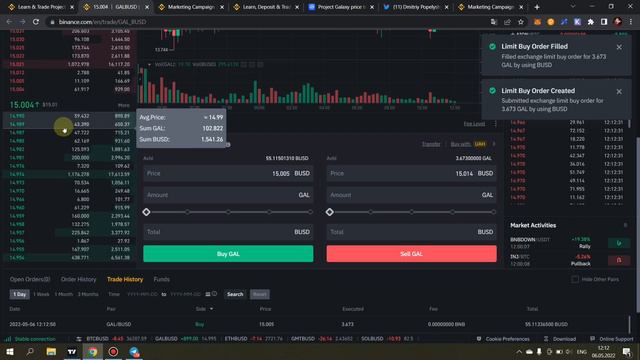Go back using the browser back arrow
Viewport: 640px width, 360px height.
pyautogui.click(x=9, y=22)
